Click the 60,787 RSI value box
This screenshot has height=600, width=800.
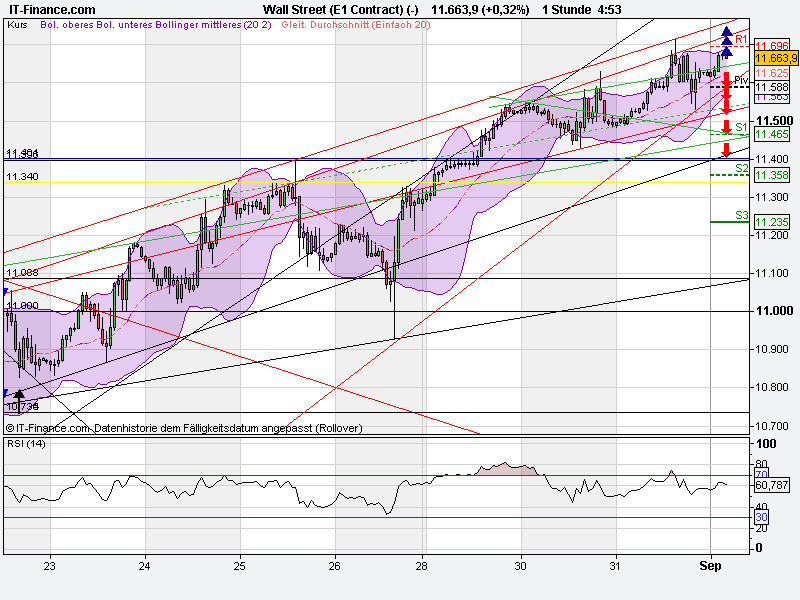772,486
